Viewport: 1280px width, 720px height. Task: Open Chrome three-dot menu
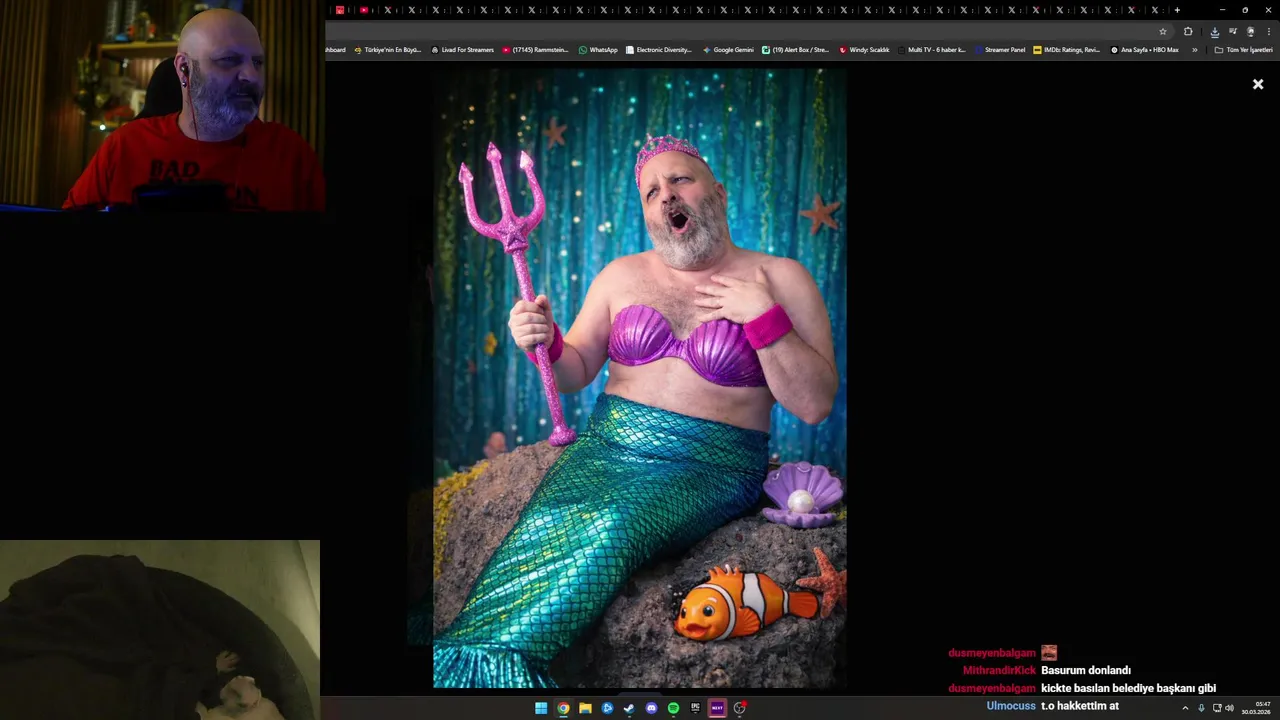click(1268, 31)
